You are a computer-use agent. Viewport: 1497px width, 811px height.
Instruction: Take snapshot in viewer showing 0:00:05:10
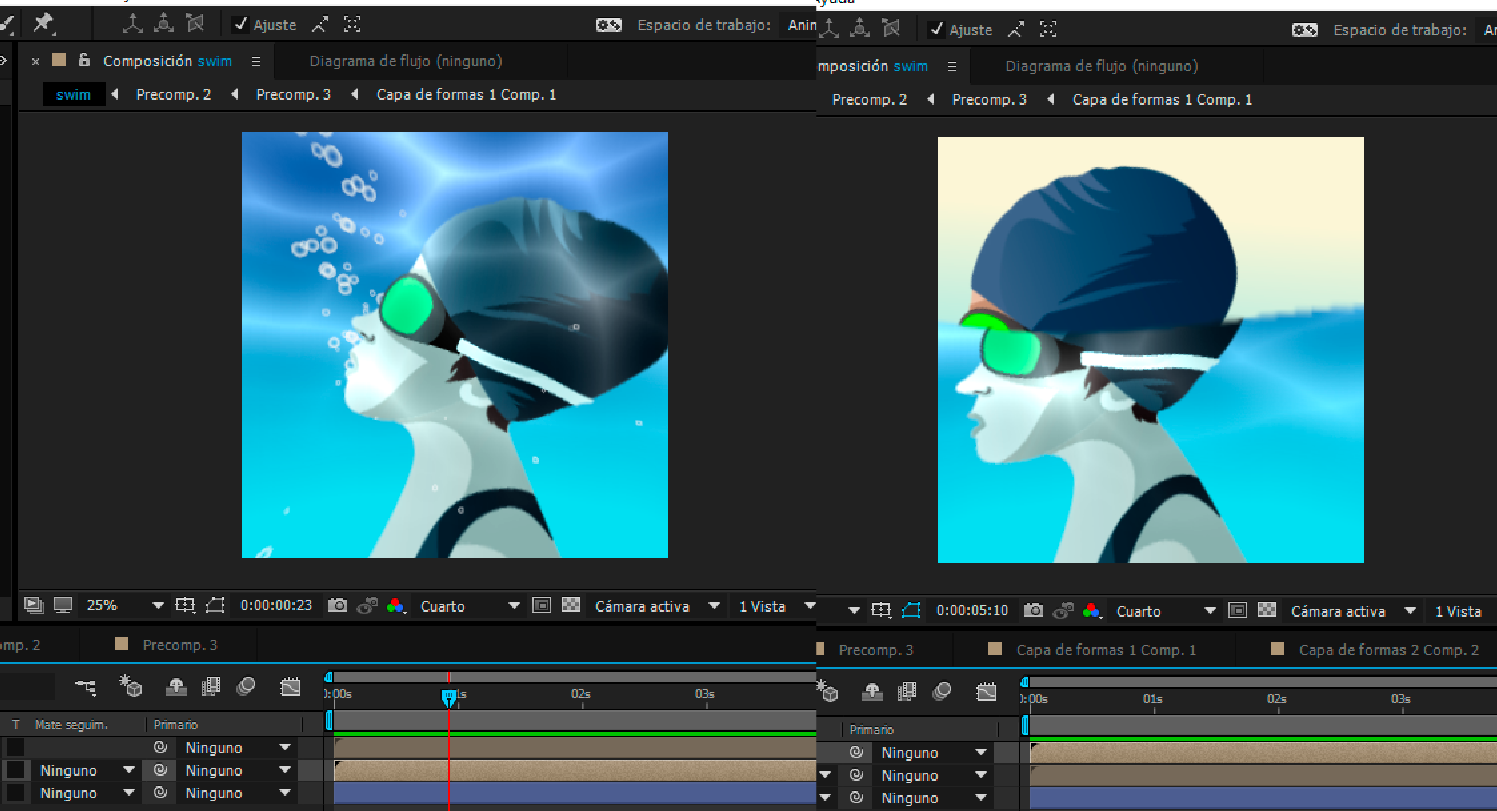1034,610
